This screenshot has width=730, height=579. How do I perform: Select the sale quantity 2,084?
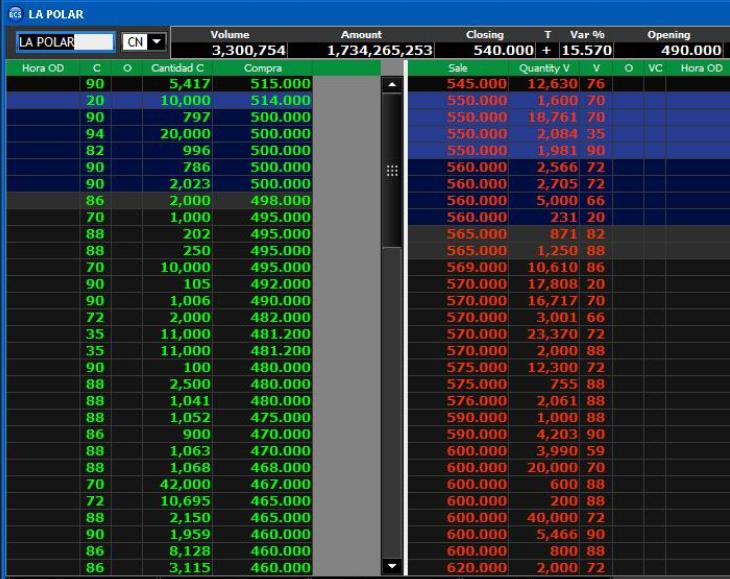coord(557,134)
